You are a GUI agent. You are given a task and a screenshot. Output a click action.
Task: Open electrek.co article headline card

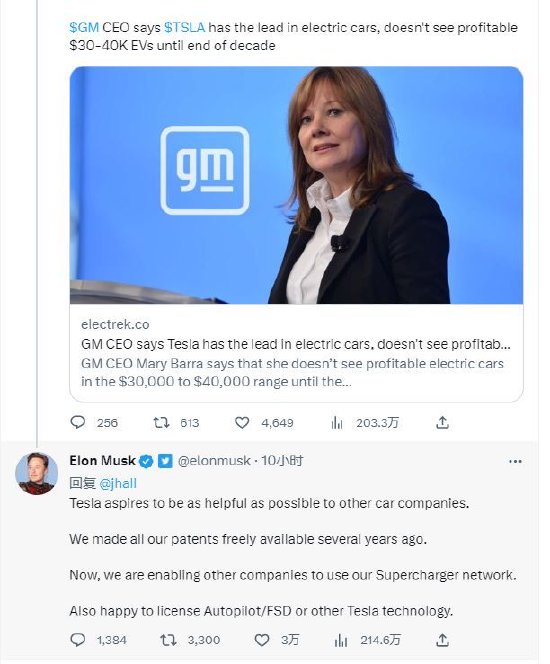click(296, 353)
